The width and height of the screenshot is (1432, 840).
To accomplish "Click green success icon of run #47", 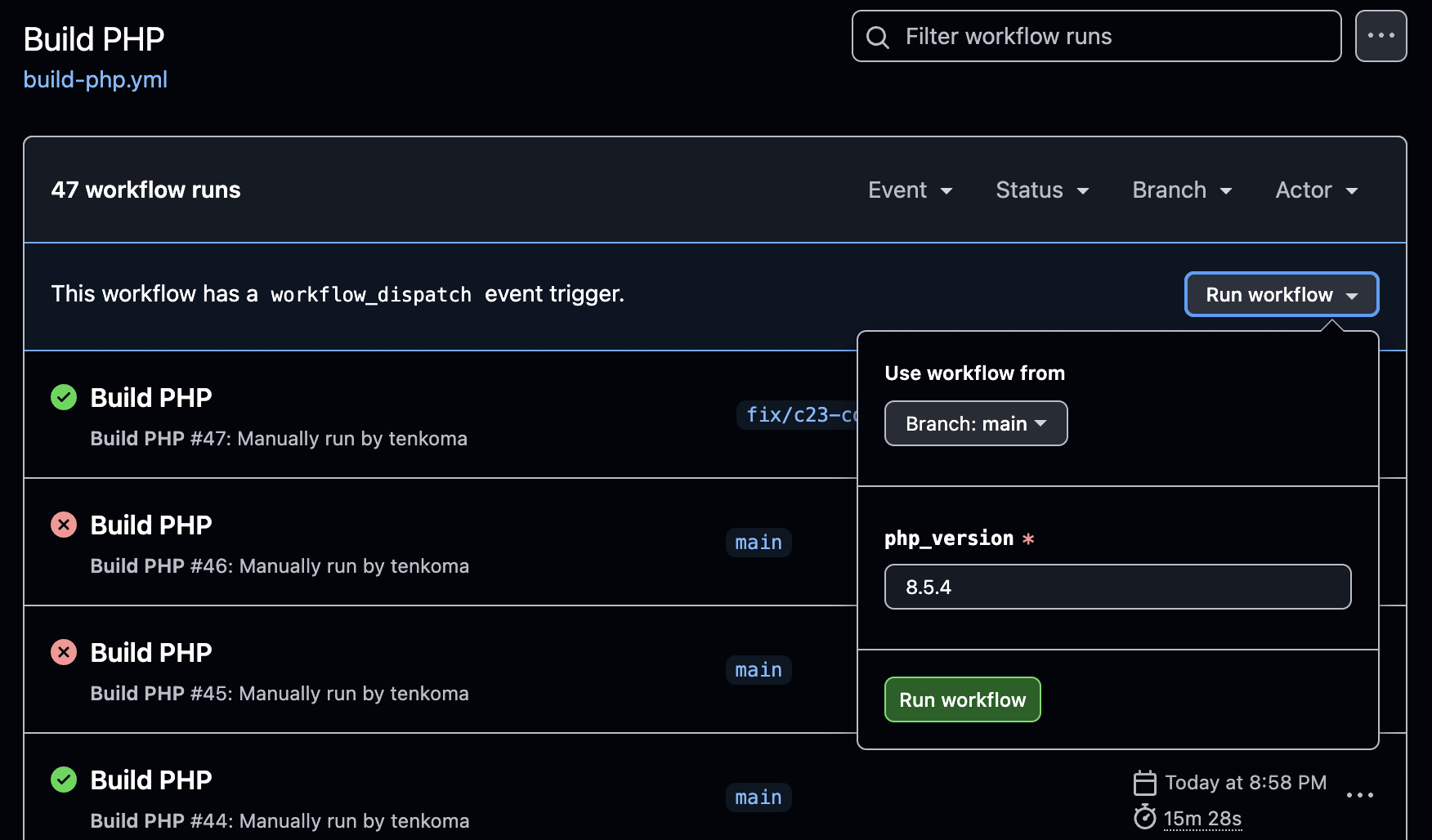I will [x=64, y=398].
